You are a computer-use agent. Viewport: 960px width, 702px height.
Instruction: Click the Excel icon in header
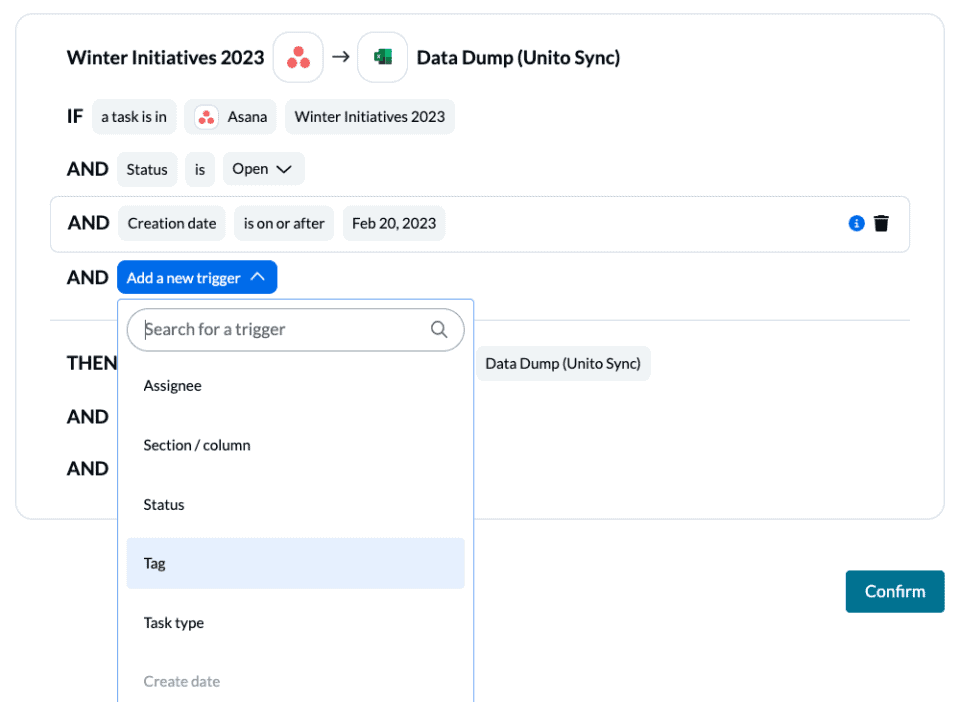tap(382, 58)
